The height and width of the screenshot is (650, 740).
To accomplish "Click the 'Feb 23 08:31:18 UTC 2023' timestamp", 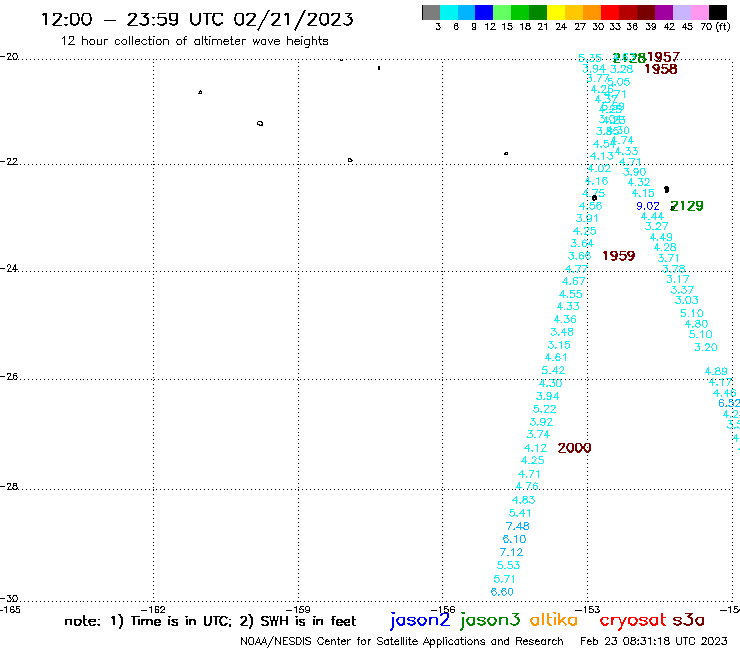I will [654, 641].
